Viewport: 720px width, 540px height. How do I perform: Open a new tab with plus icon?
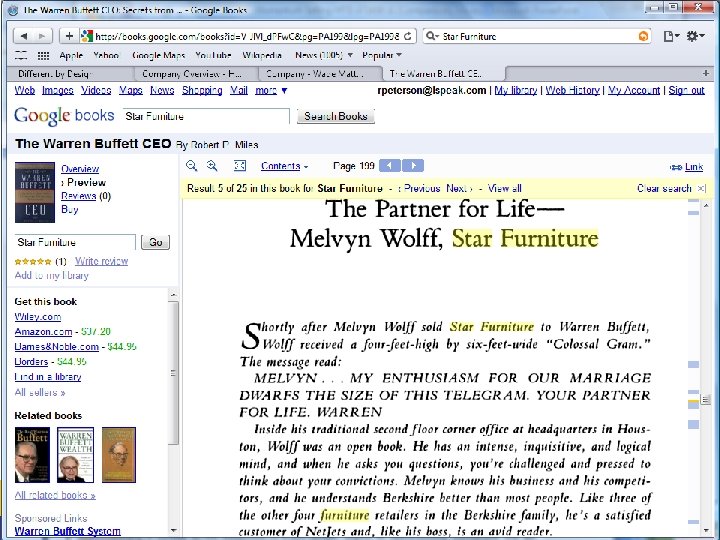click(706, 73)
